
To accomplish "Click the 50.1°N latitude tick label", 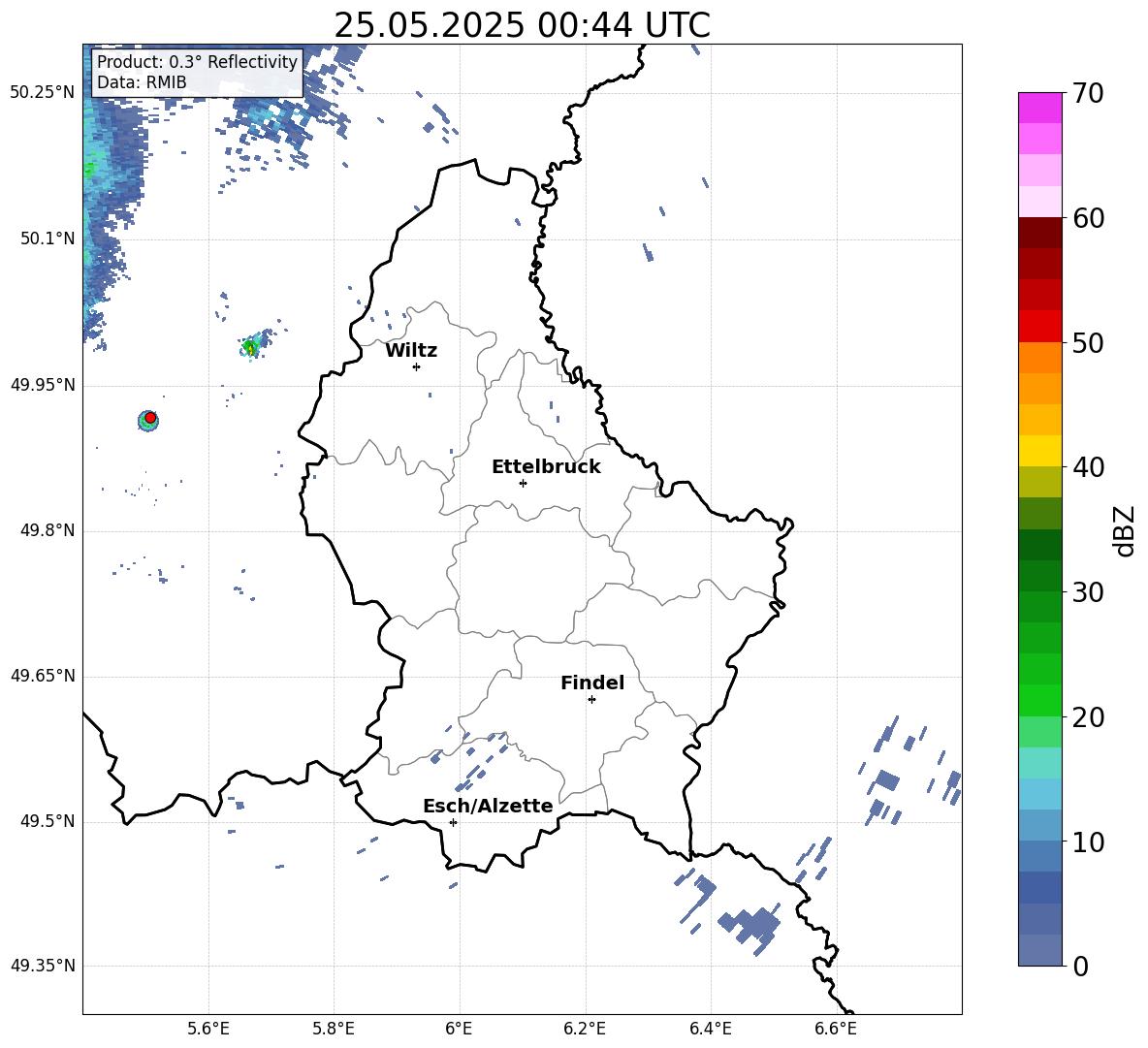I will coord(48,238).
